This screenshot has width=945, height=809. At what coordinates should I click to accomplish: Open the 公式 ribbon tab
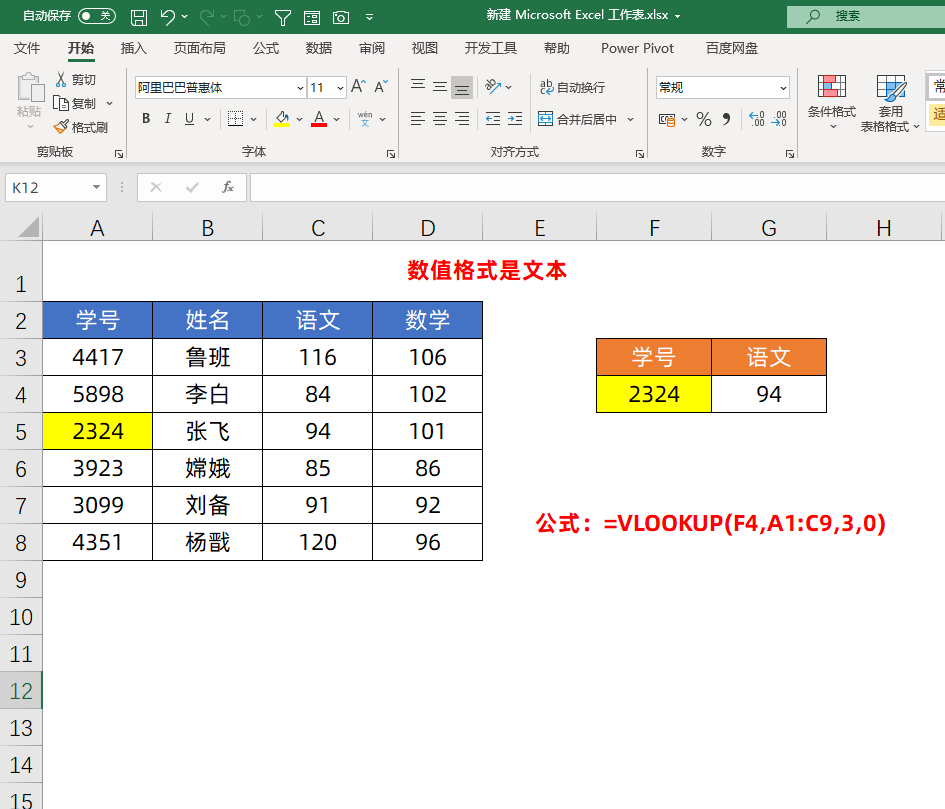[x=266, y=48]
